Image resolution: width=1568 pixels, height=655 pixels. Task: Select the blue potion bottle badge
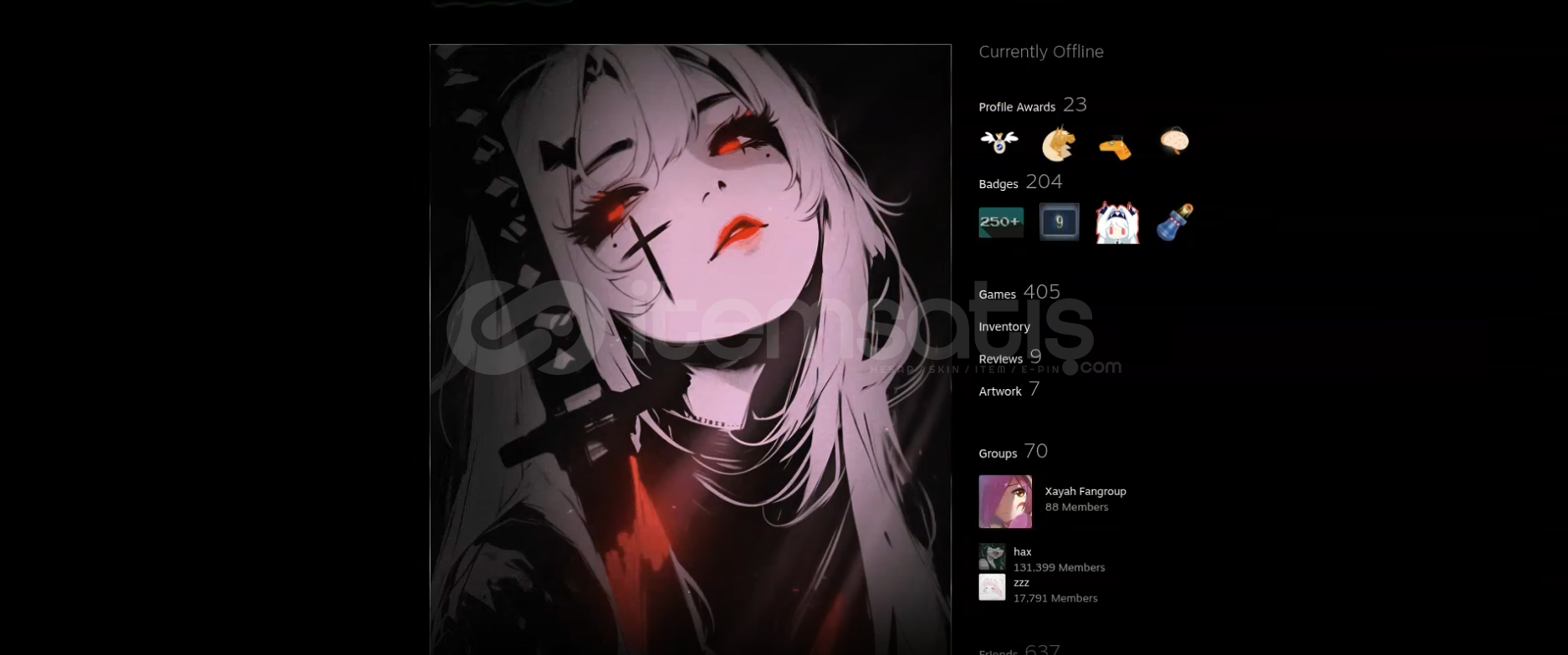[1174, 223]
